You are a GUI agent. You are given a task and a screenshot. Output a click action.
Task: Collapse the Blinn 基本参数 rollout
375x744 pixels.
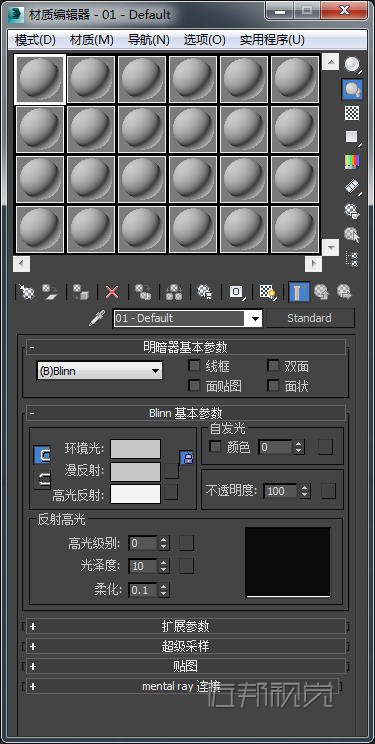186,413
